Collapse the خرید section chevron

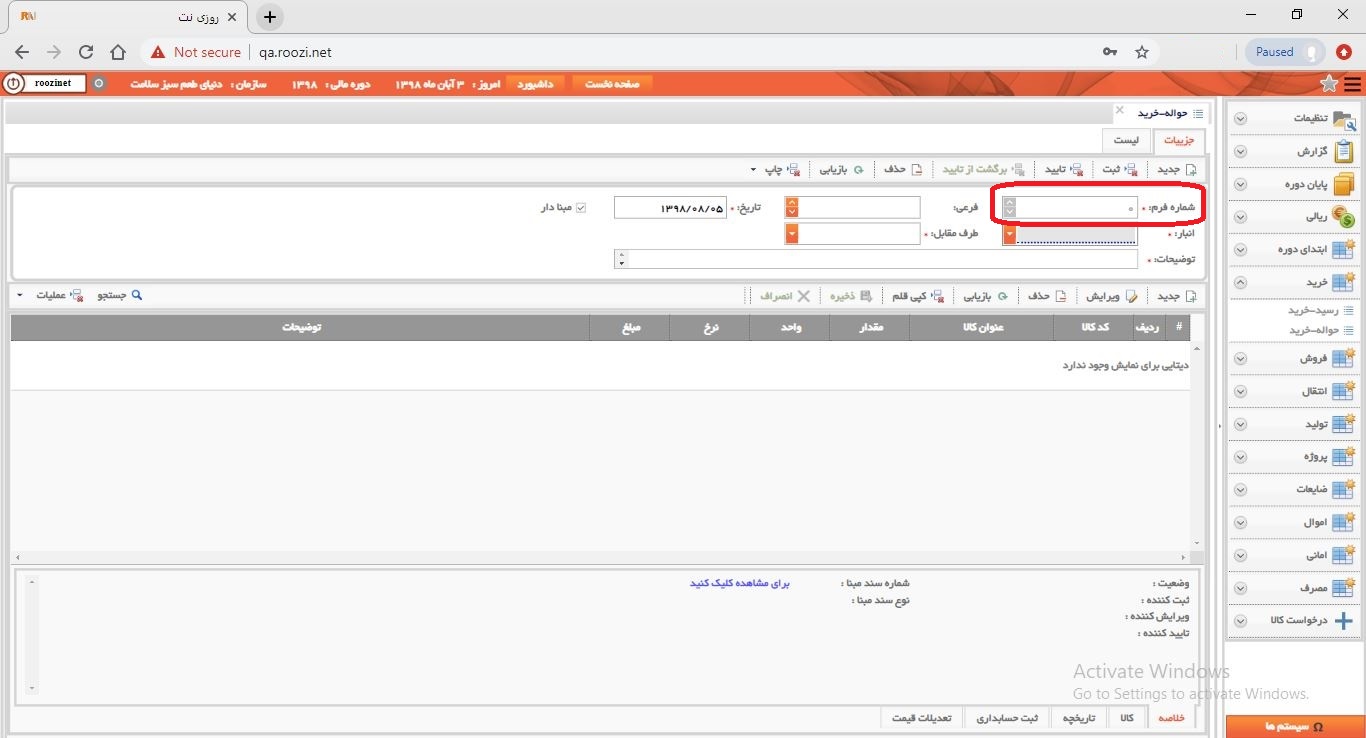[1240, 282]
